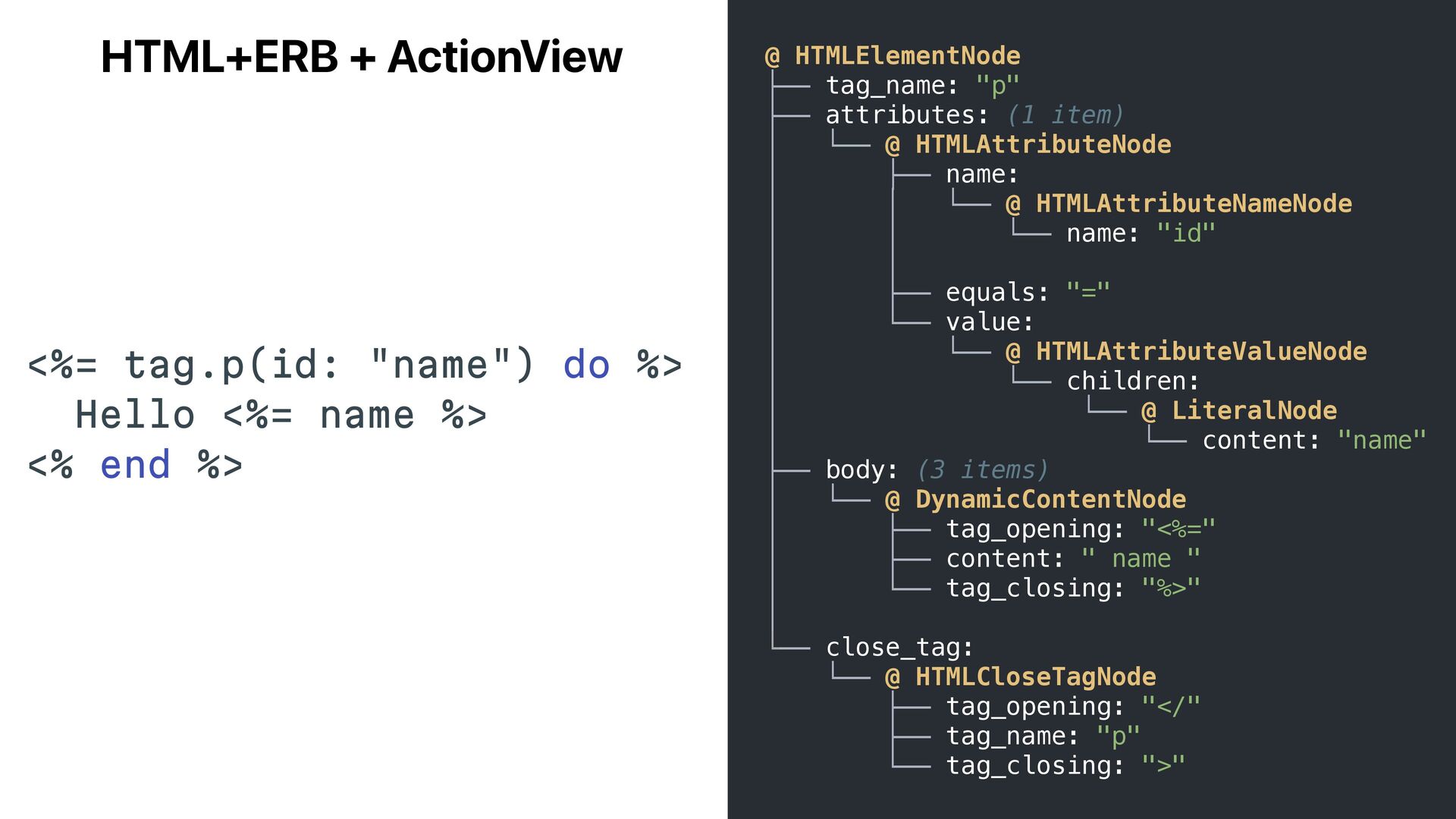Click the HTMLAttributeNameNode label
This screenshot has width=1456, height=819.
pos(1193,204)
